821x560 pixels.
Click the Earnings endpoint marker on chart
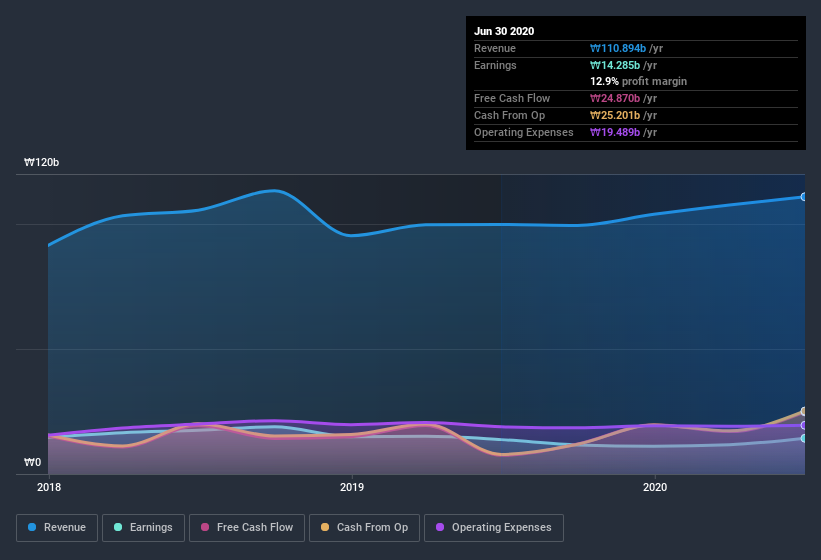(804, 438)
